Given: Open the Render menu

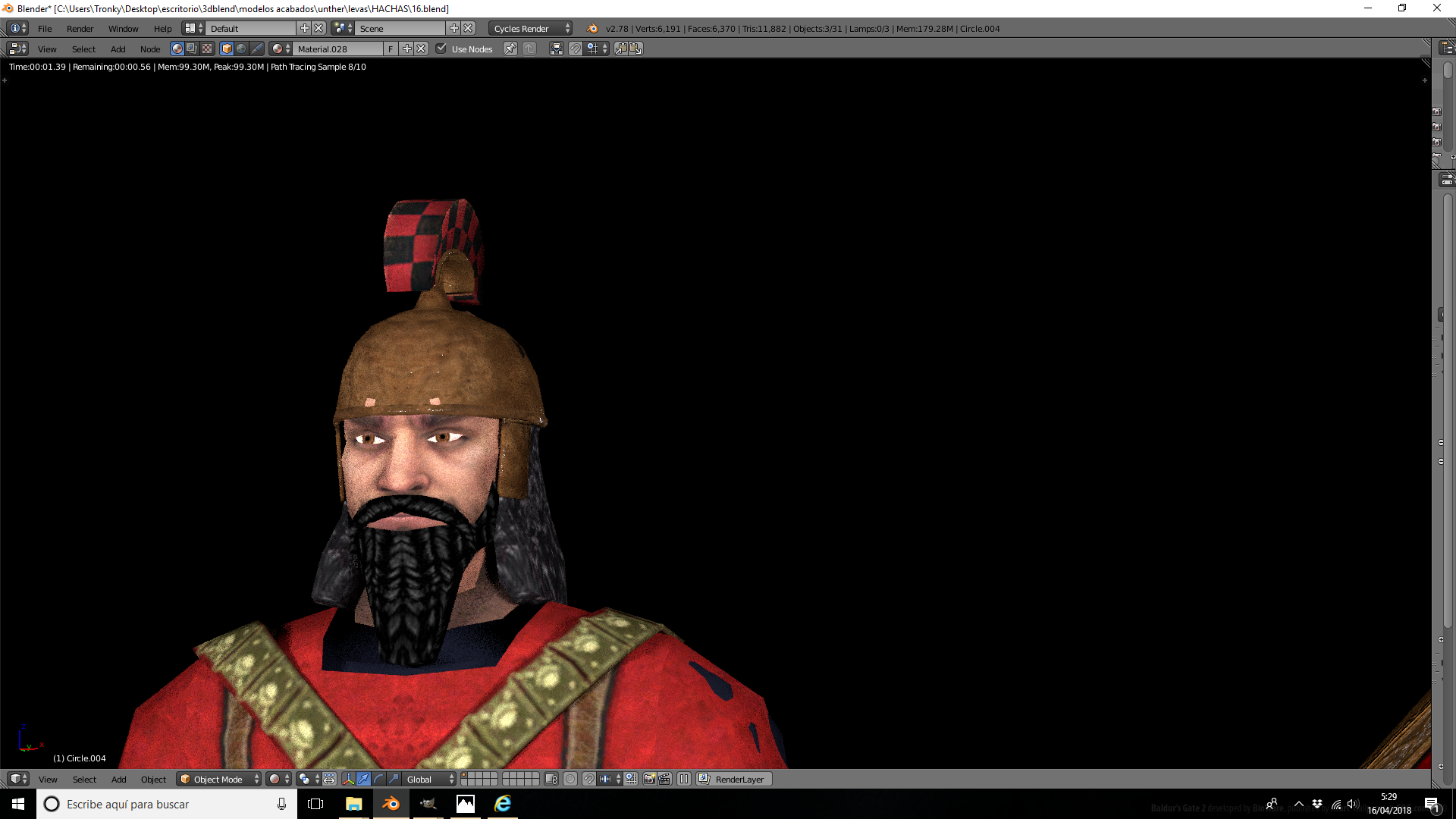Looking at the screenshot, I should pyautogui.click(x=80, y=28).
